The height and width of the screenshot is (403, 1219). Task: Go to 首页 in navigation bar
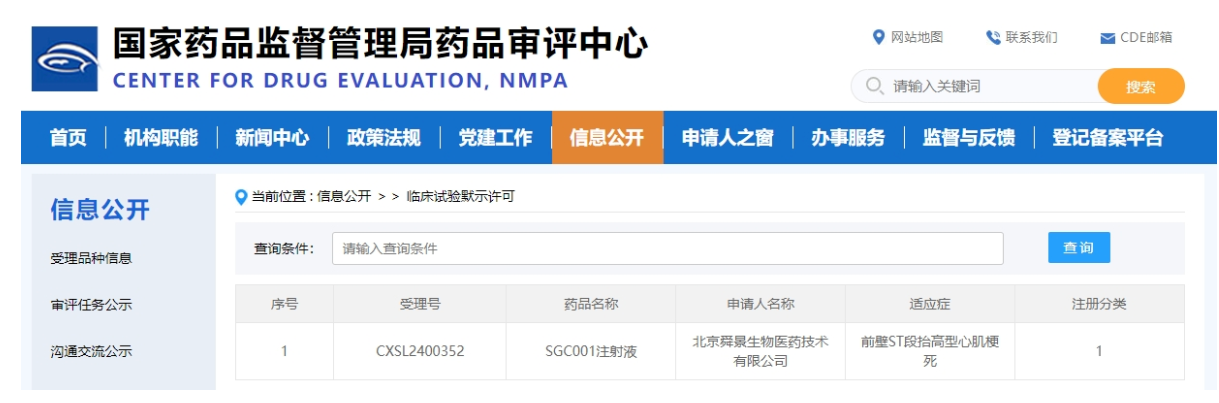68,138
